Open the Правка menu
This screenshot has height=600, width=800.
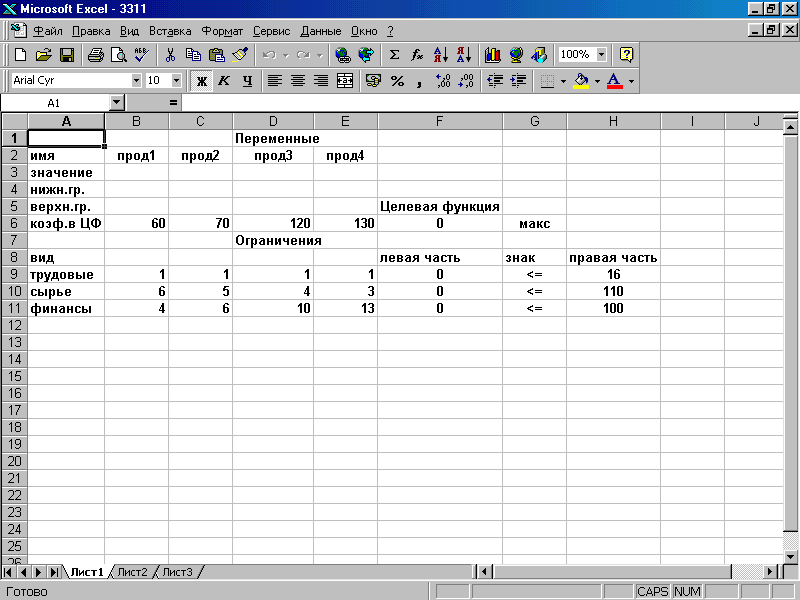91,31
